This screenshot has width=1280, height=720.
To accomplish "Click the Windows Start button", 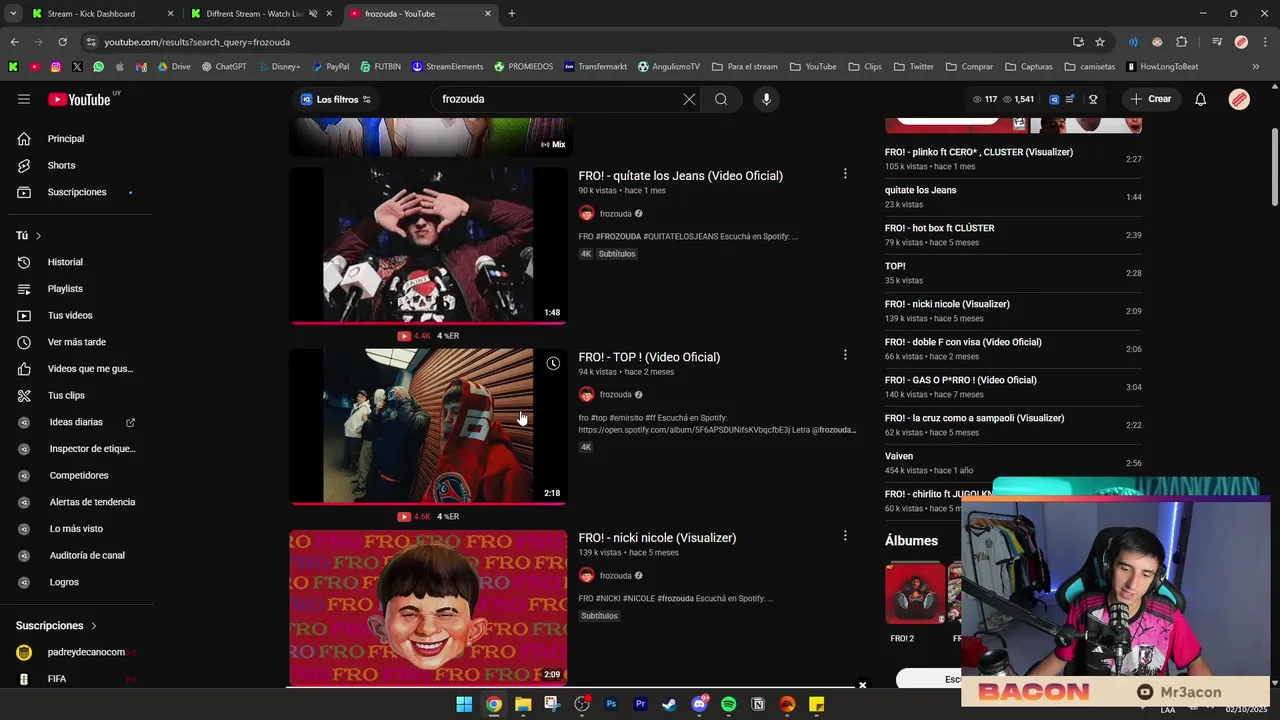I will [464, 704].
